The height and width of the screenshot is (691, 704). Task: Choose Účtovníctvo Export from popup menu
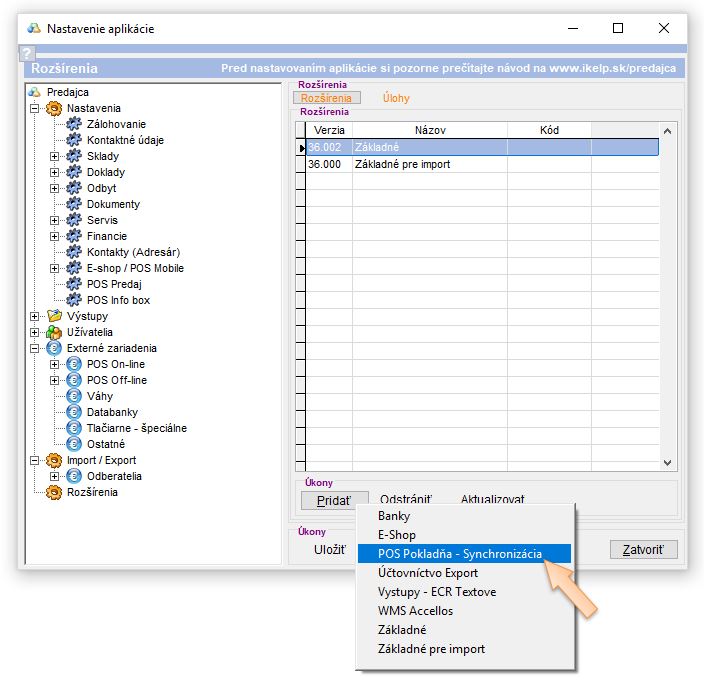click(428, 573)
